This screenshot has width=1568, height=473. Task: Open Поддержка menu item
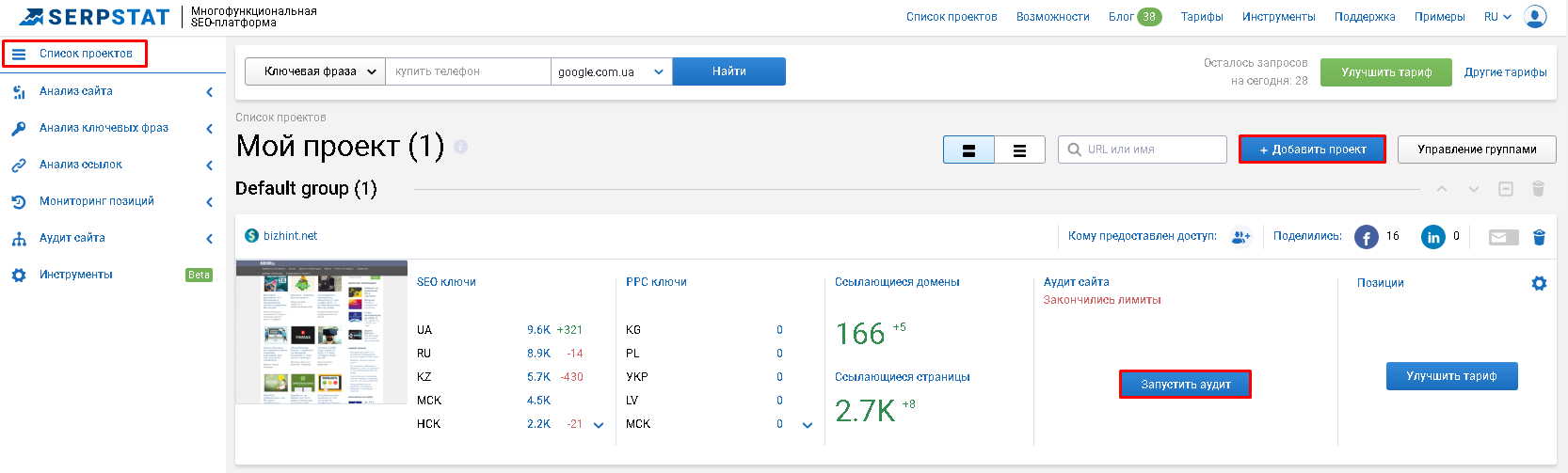pos(1365,17)
